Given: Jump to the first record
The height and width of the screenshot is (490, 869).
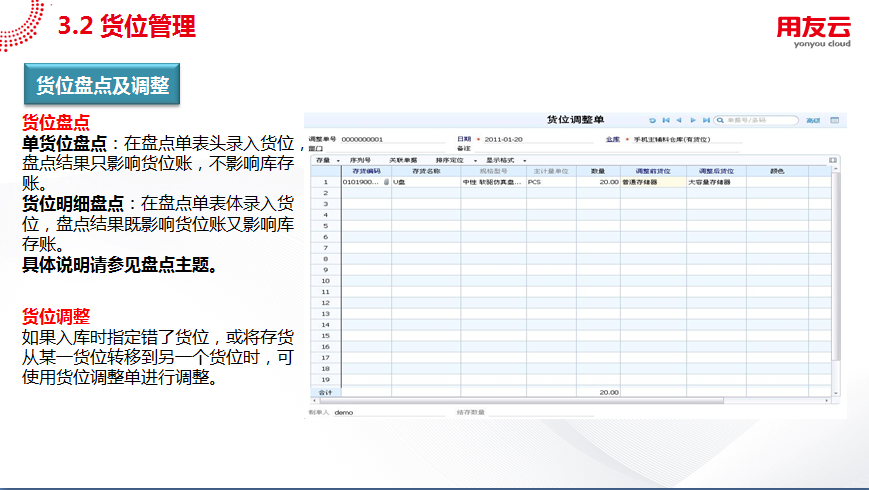Looking at the screenshot, I should [666, 120].
